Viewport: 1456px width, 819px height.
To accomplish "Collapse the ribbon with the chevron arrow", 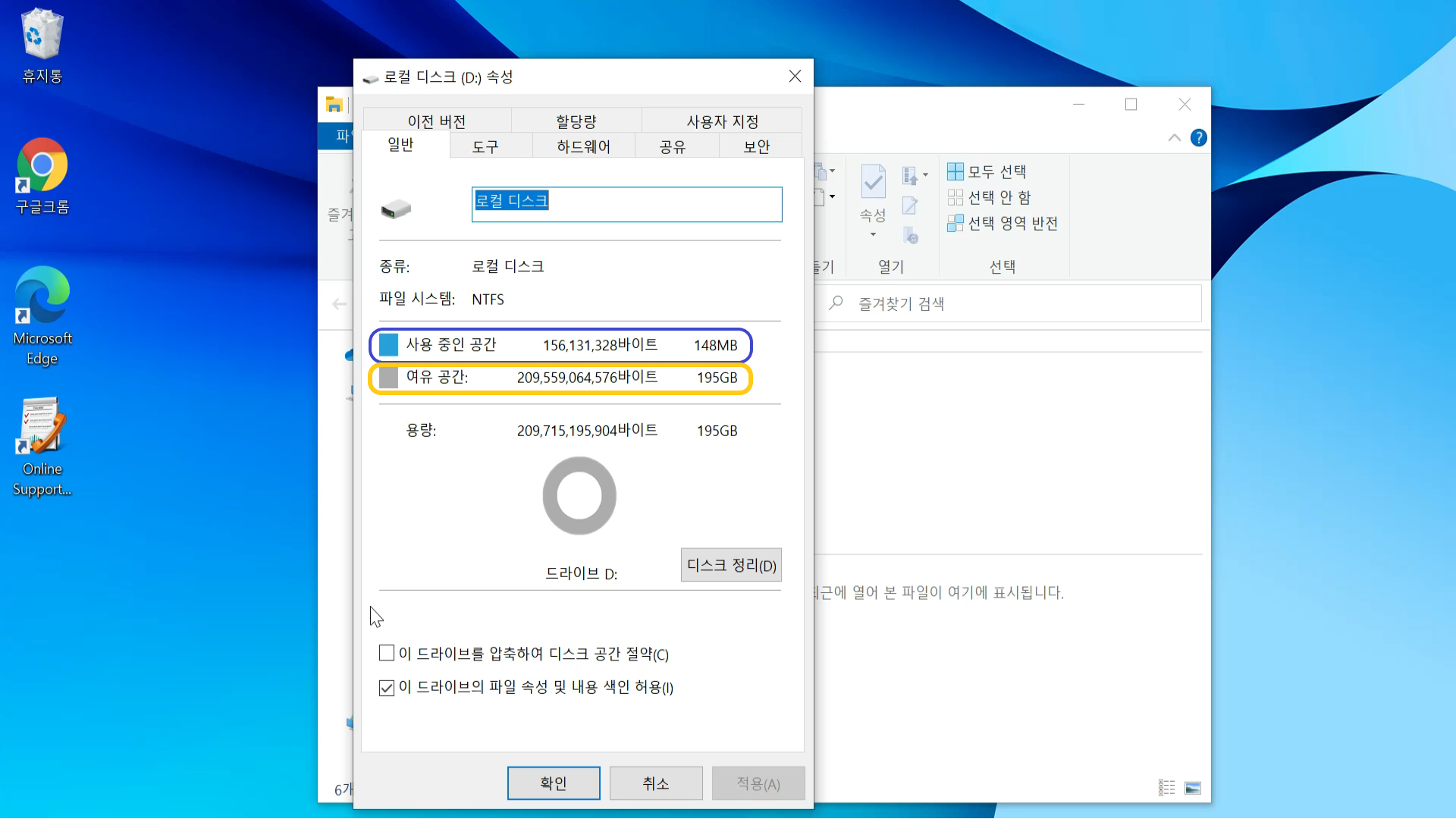I will click(1174, 138).
